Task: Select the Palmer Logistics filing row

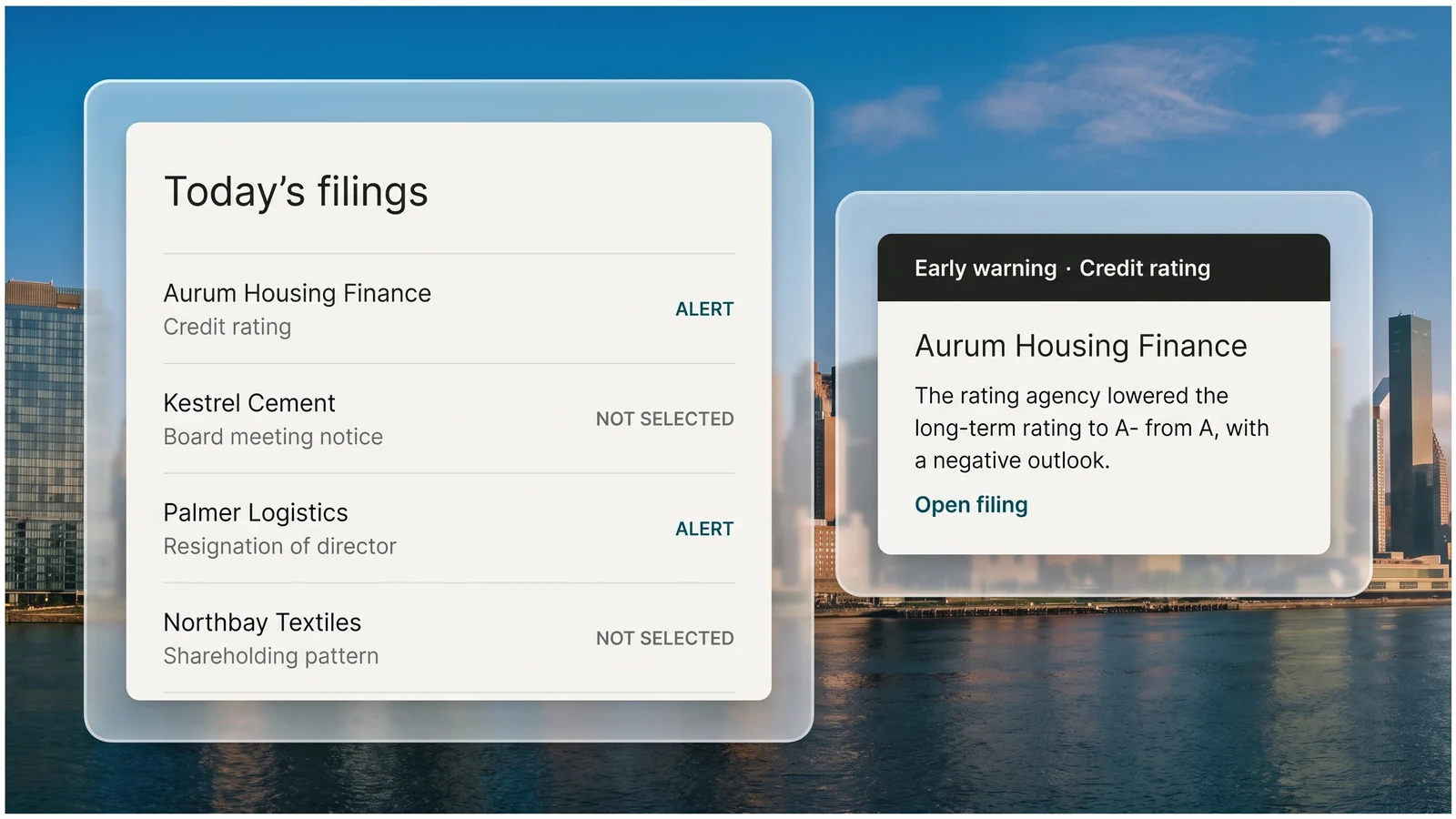Action: coord(449,529)
